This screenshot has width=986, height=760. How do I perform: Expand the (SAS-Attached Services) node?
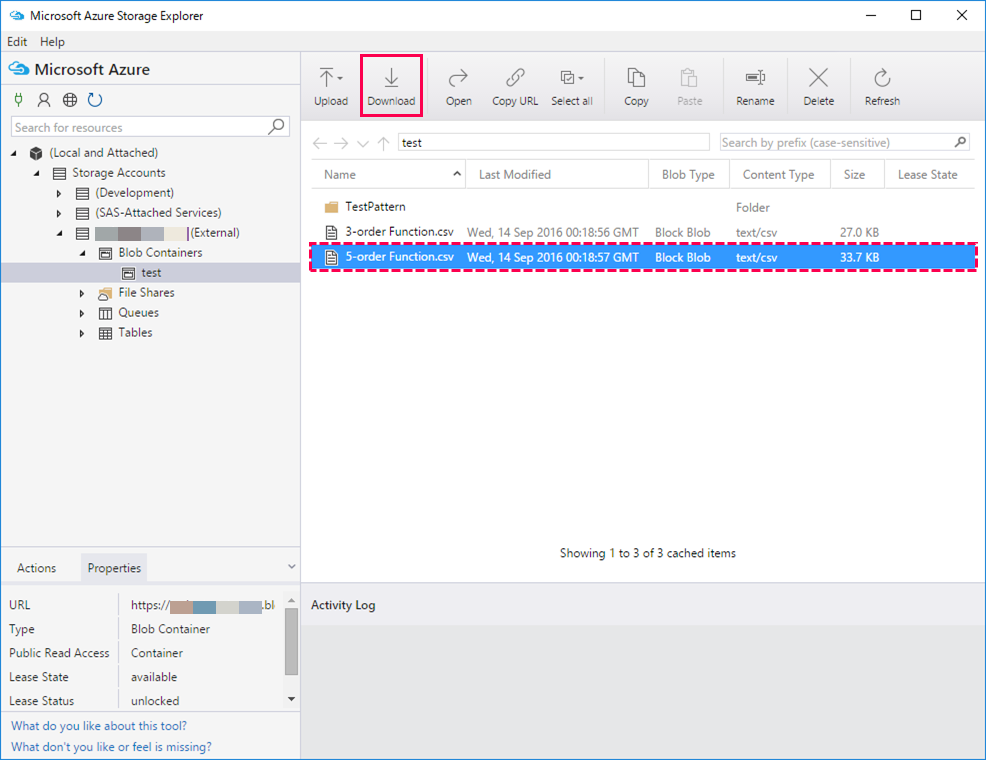[59, 214]
